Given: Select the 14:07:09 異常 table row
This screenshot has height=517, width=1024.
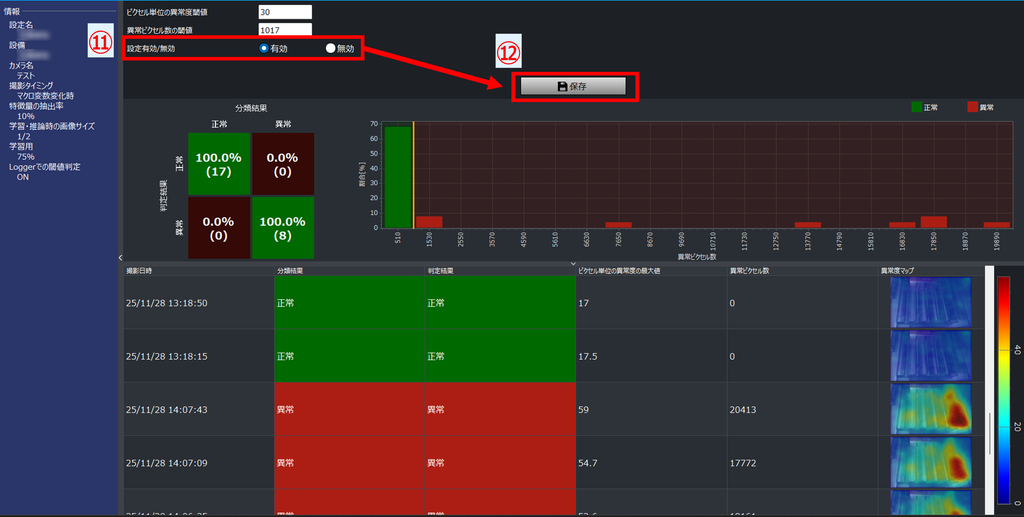Looking at the screenshot, I should click(x=554, y=463).
